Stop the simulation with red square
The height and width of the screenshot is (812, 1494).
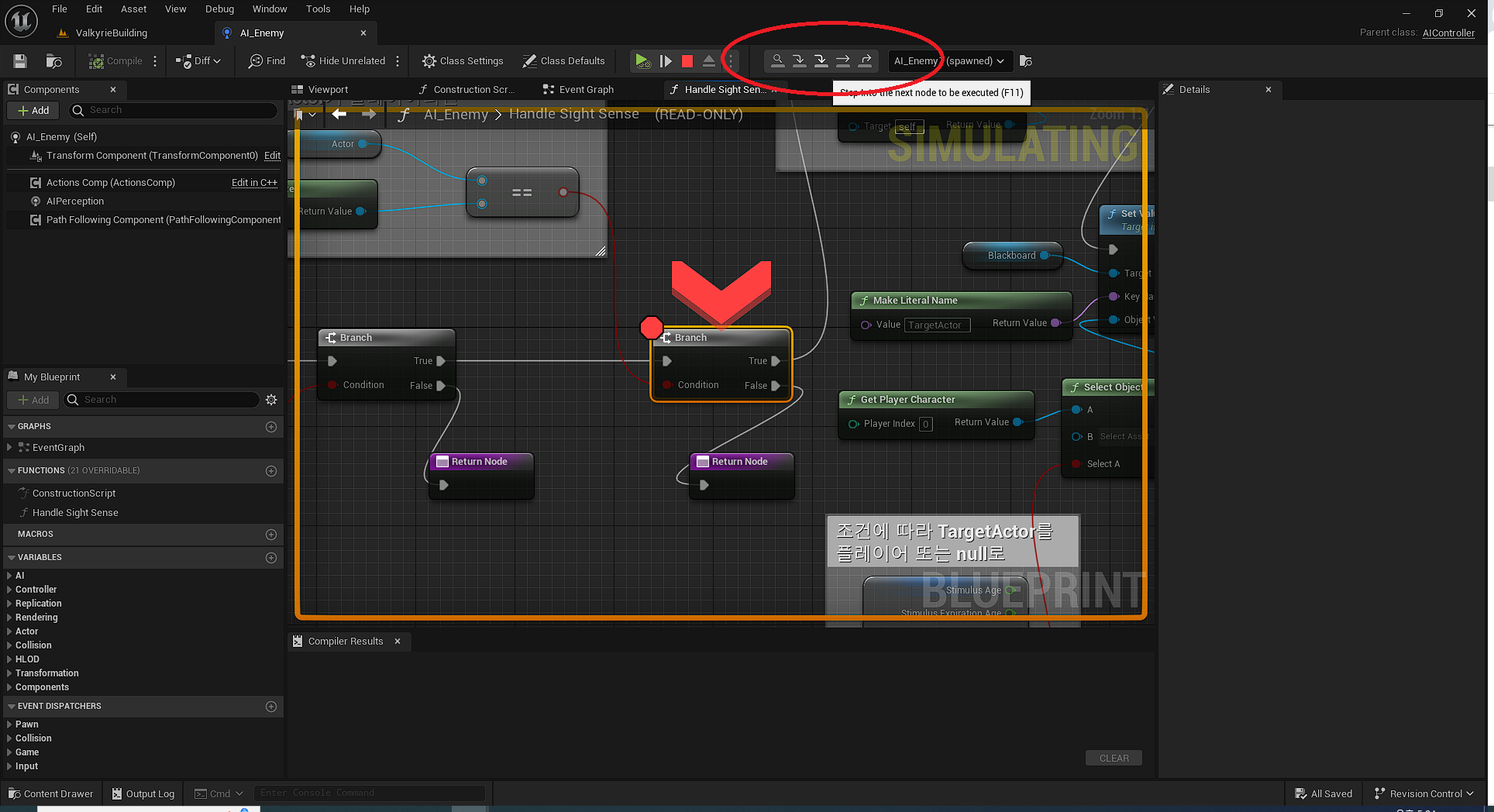click(687, 61)
